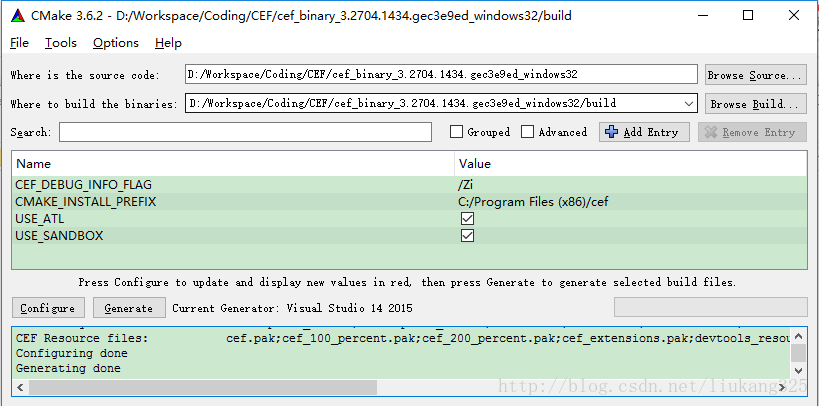Click the output log horizontal scrollbar thumb
The image size is (819, 406).
click(203, 387)
